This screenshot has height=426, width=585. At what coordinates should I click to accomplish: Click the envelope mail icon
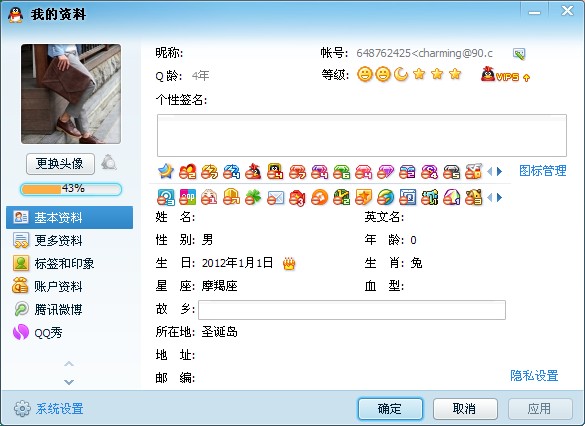pos(275,198)
